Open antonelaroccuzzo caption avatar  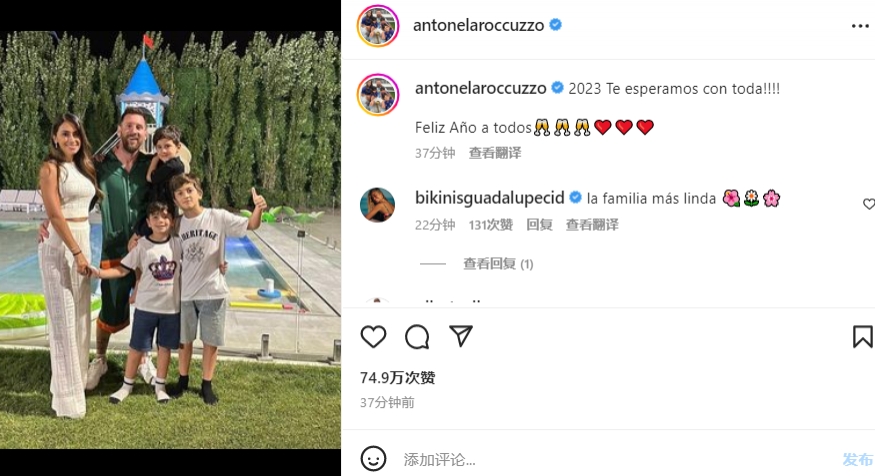pos(378,94)
